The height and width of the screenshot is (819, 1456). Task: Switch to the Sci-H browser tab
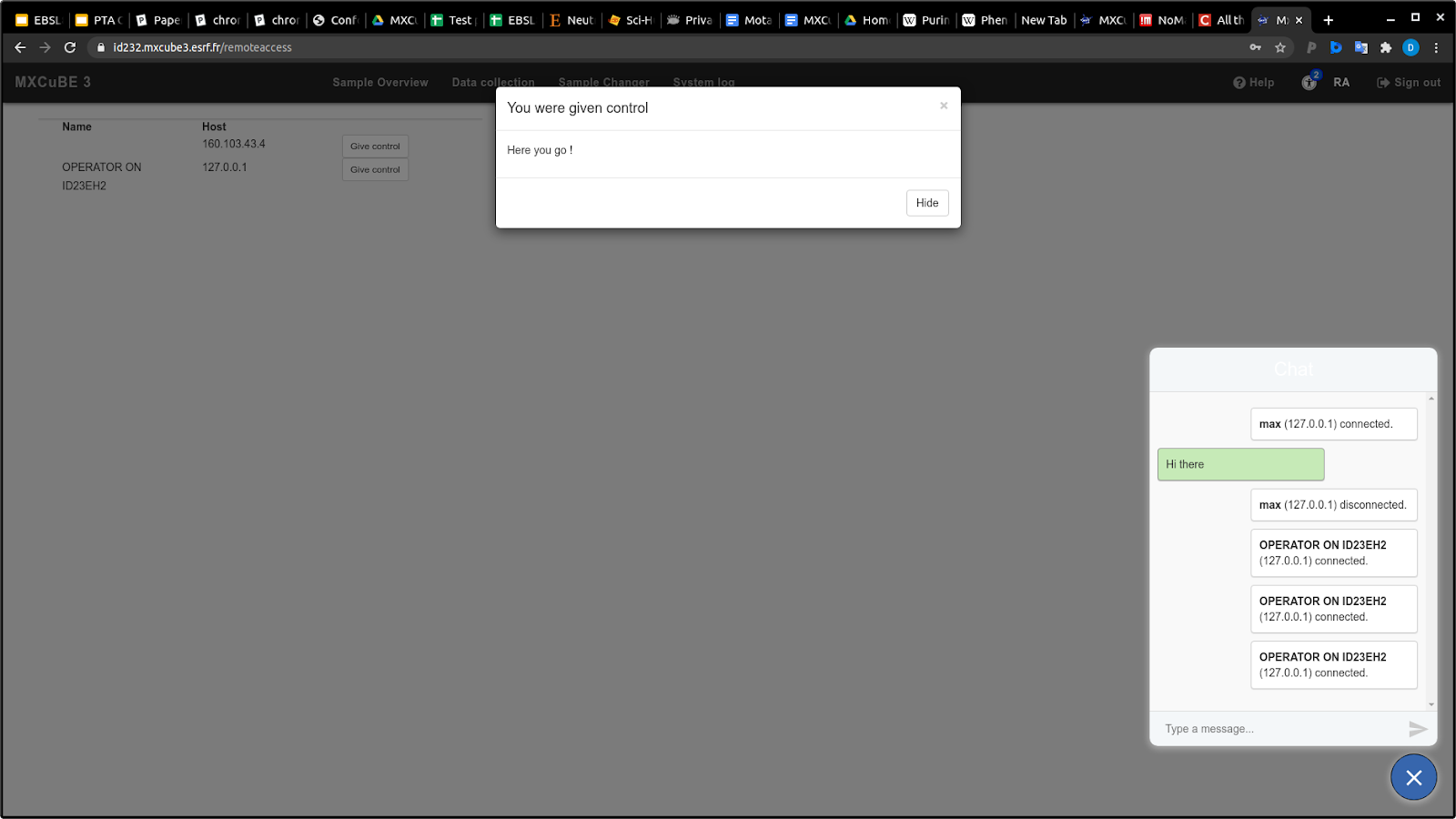[x=631, y=20]
